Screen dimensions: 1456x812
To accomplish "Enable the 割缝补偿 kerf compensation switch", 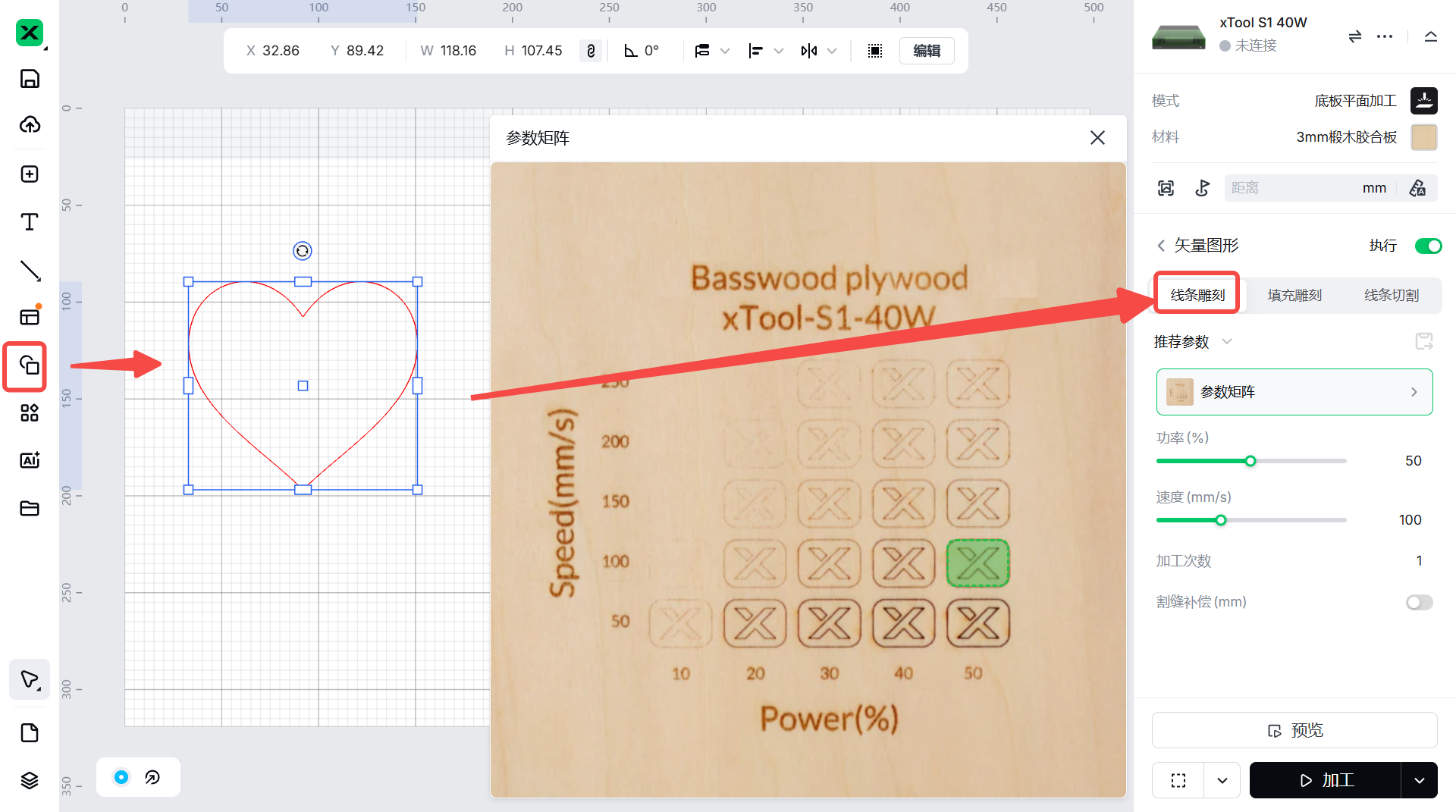I will 1419,602.
